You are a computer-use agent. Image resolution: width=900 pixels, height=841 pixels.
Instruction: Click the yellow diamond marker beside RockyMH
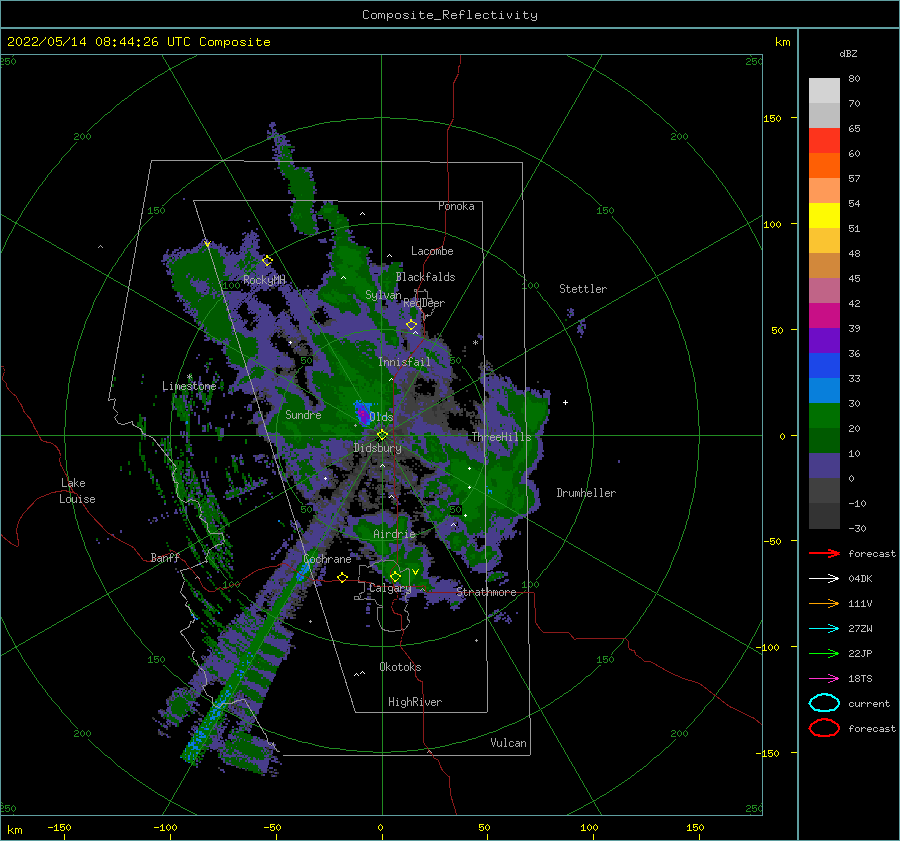click(267, 261)
